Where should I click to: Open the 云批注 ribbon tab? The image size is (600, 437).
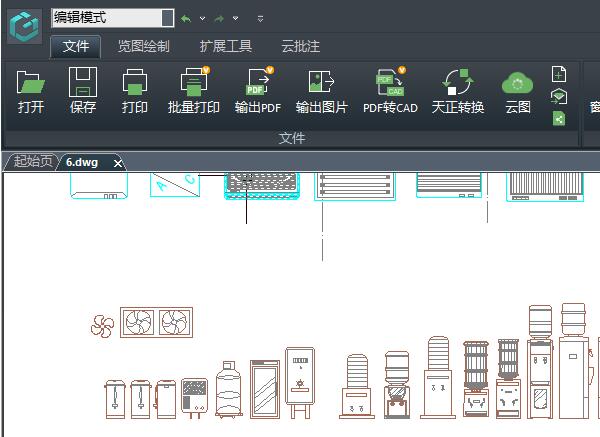300,46
